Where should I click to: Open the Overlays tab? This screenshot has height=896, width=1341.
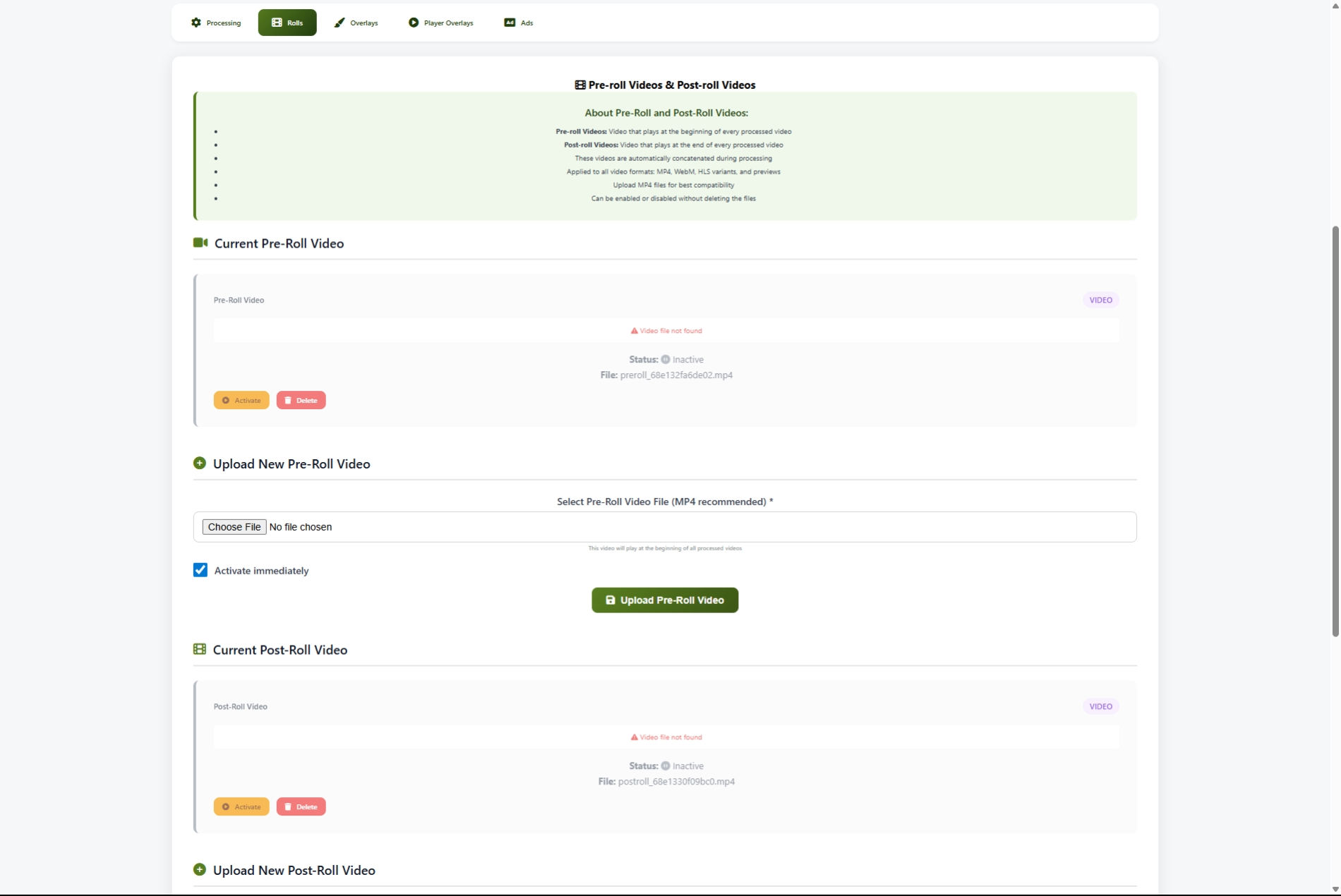(356, 23)
